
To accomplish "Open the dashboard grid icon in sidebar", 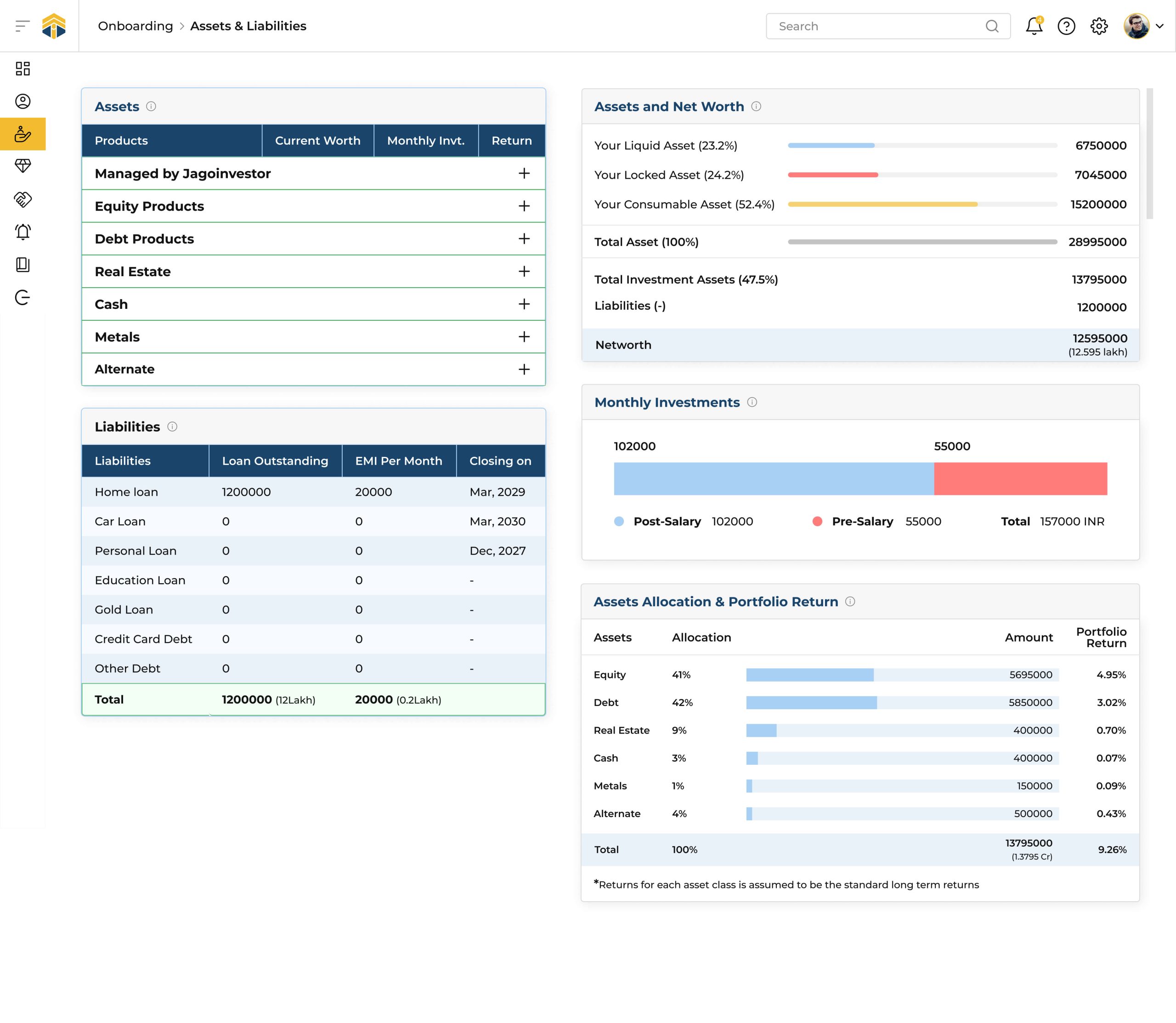I will [23, 69].
